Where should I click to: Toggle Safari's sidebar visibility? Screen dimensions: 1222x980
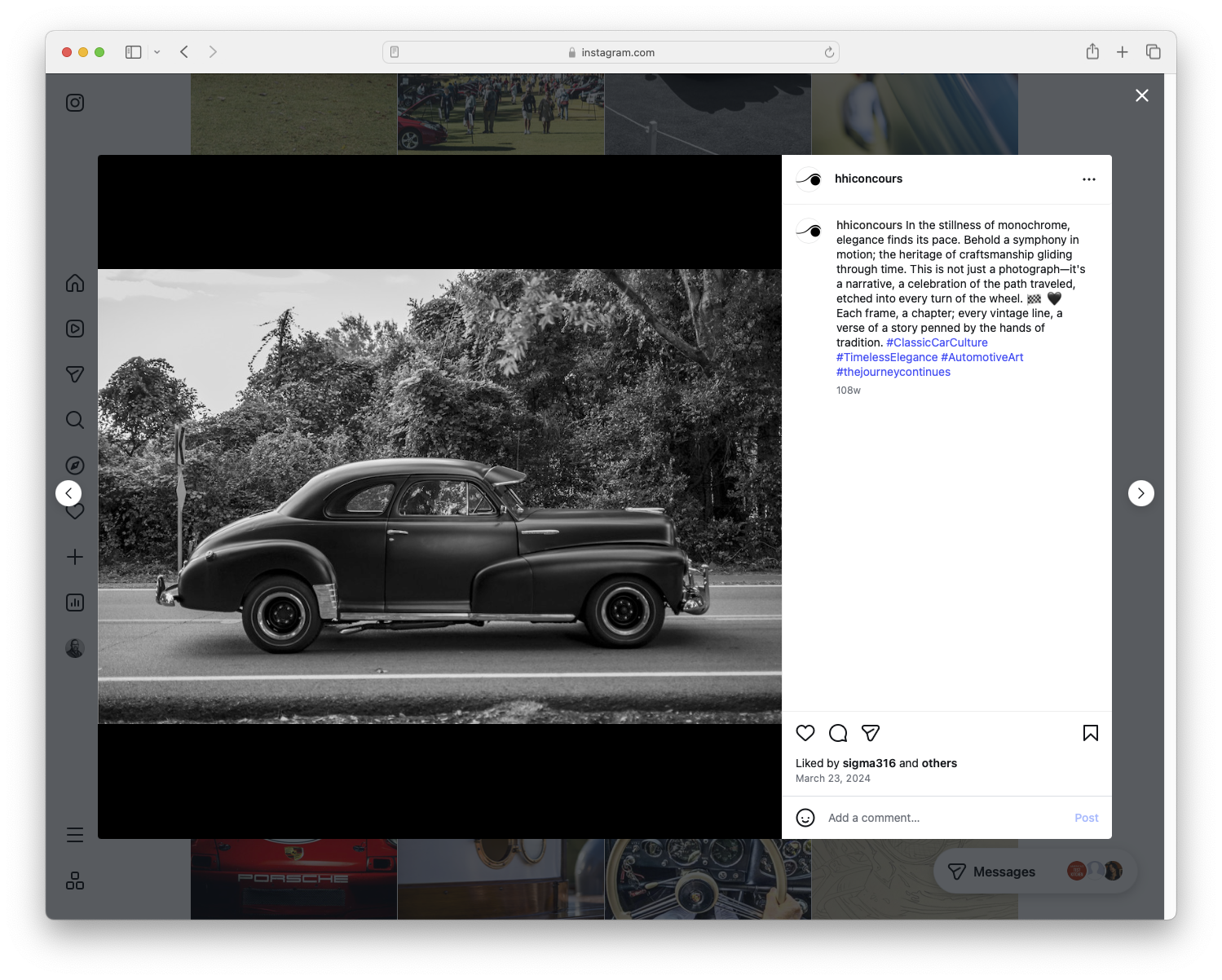(132, 51)
